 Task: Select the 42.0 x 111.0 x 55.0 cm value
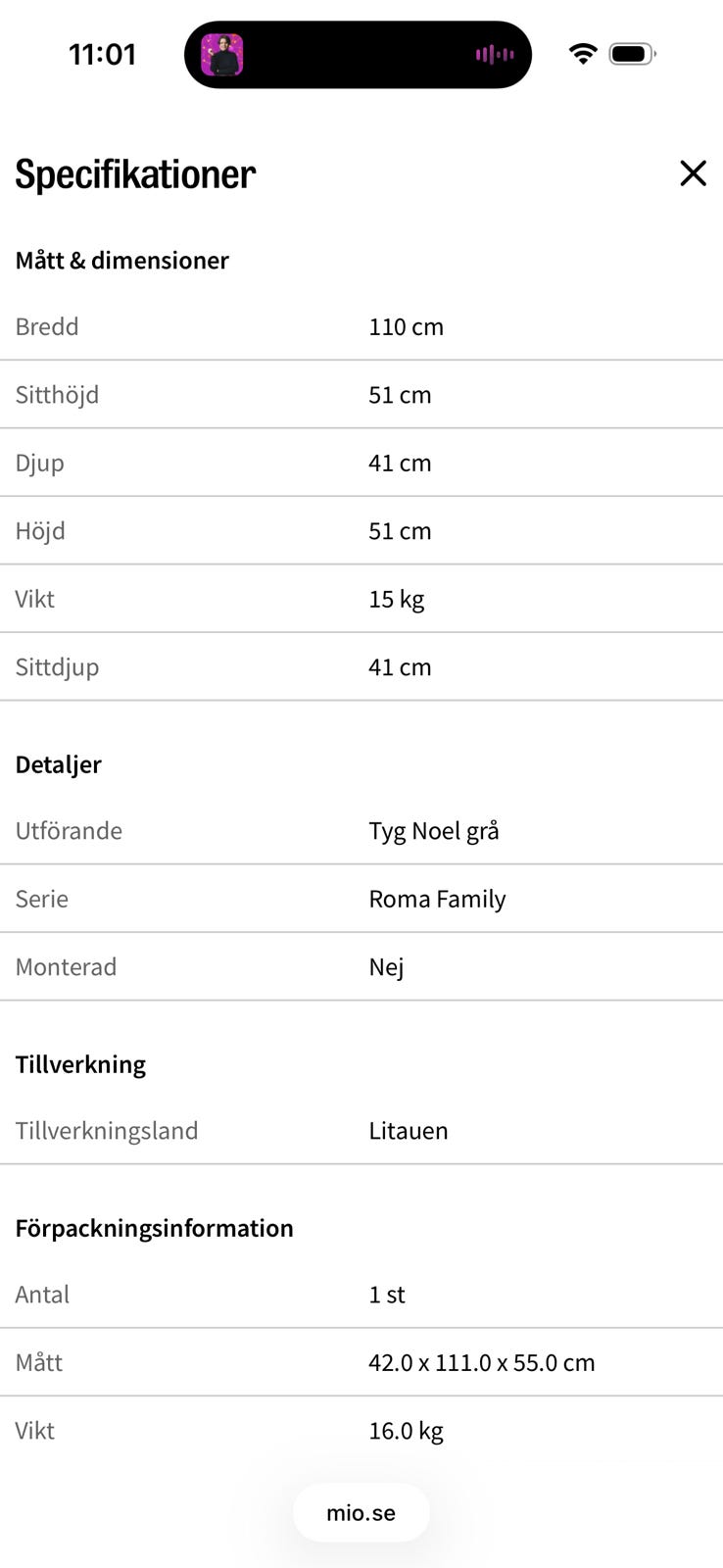click(x=482, y=1363)
